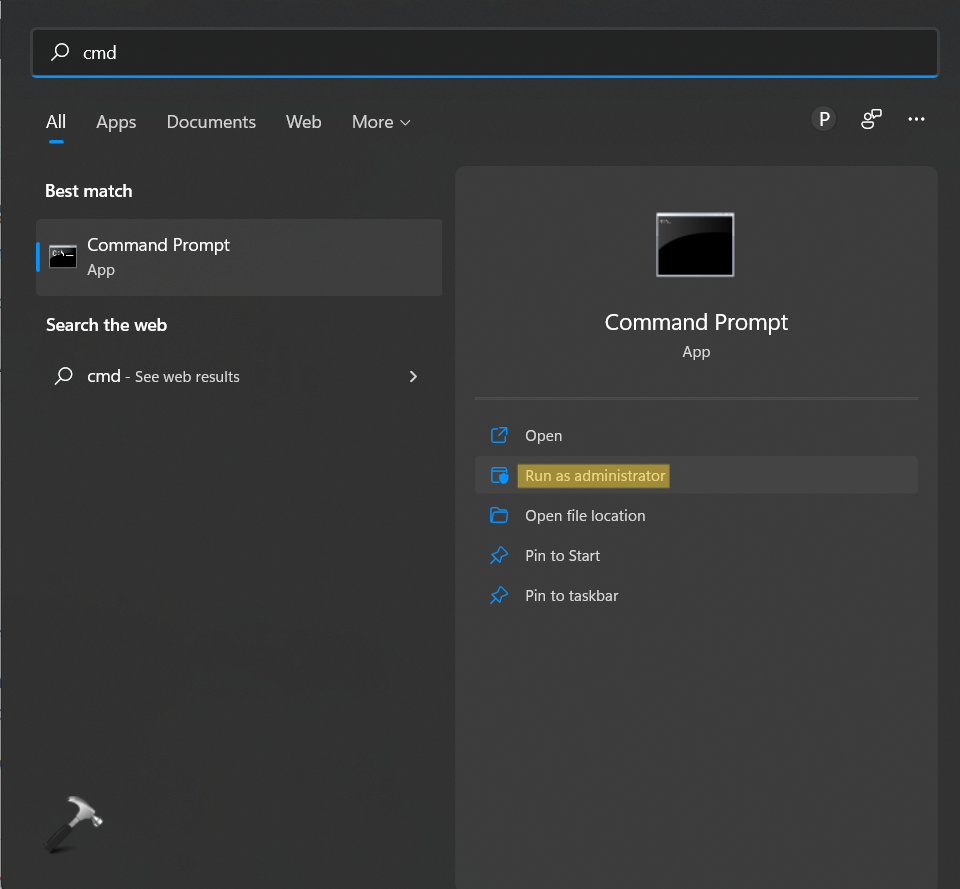Click the Open action's launch icon
The image size is (960, 889).
499,436
